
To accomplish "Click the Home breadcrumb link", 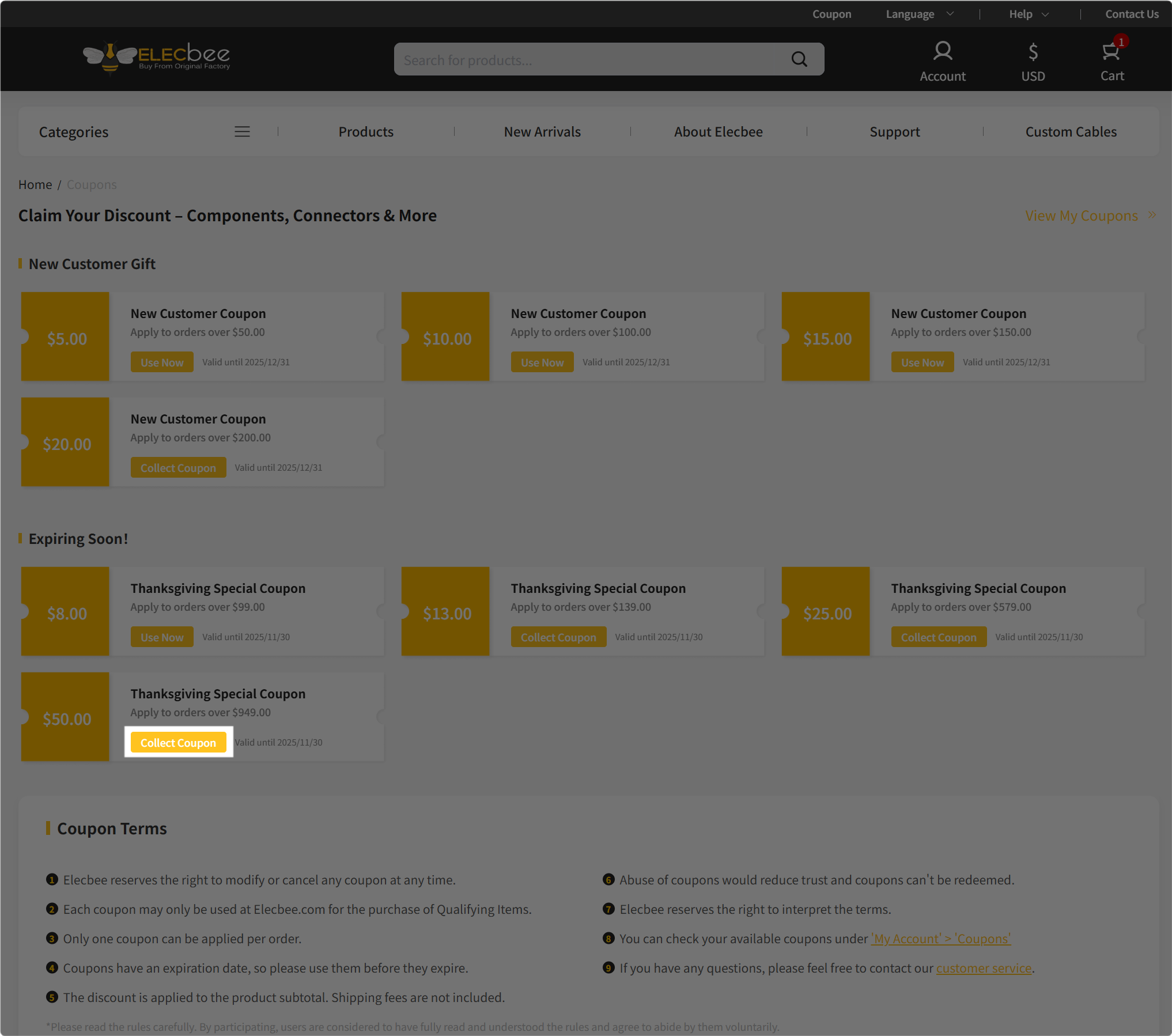I will pos(35,184).
